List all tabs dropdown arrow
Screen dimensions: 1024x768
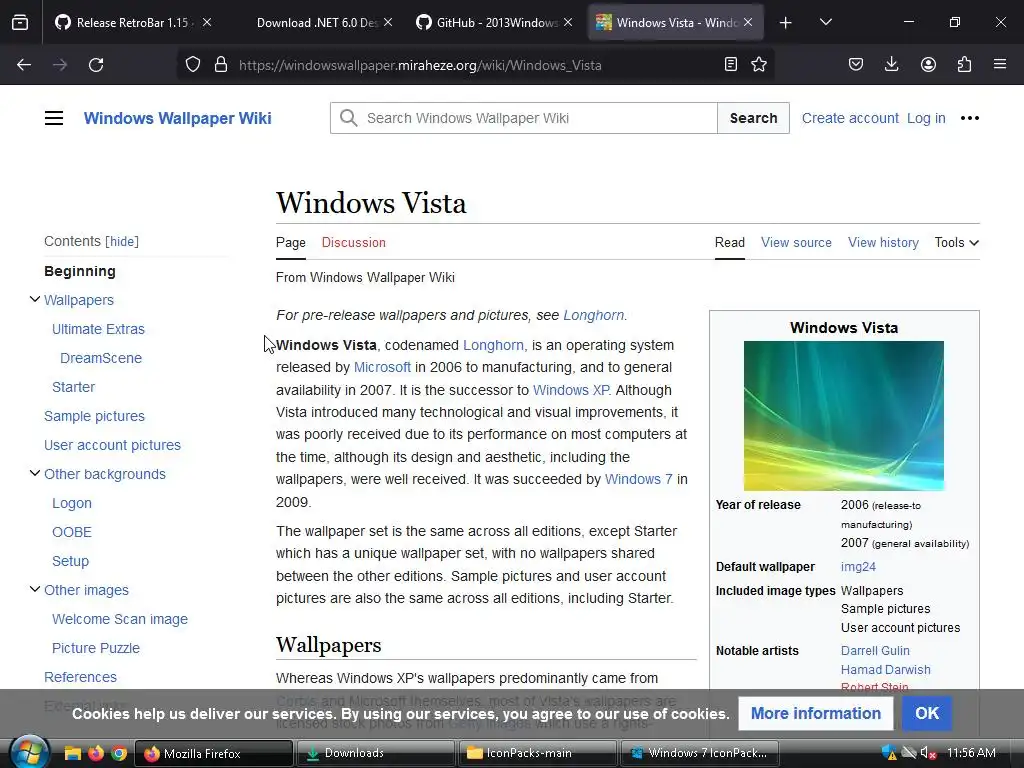(x=825, y=22)
